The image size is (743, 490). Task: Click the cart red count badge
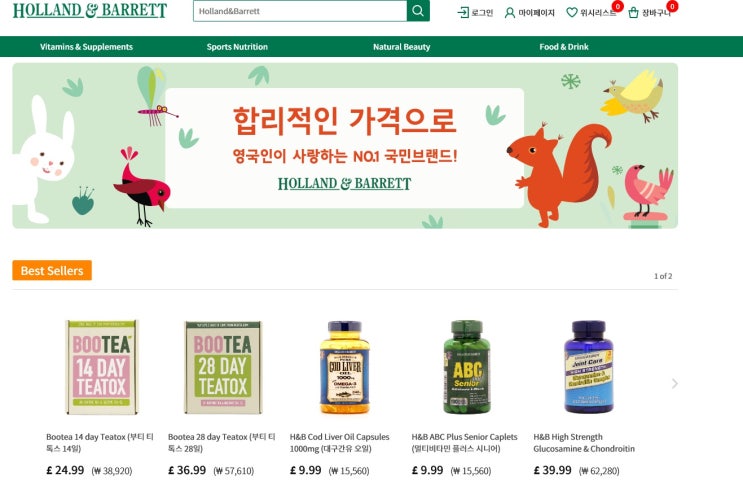pyautogui.click(x=672, y=6)
